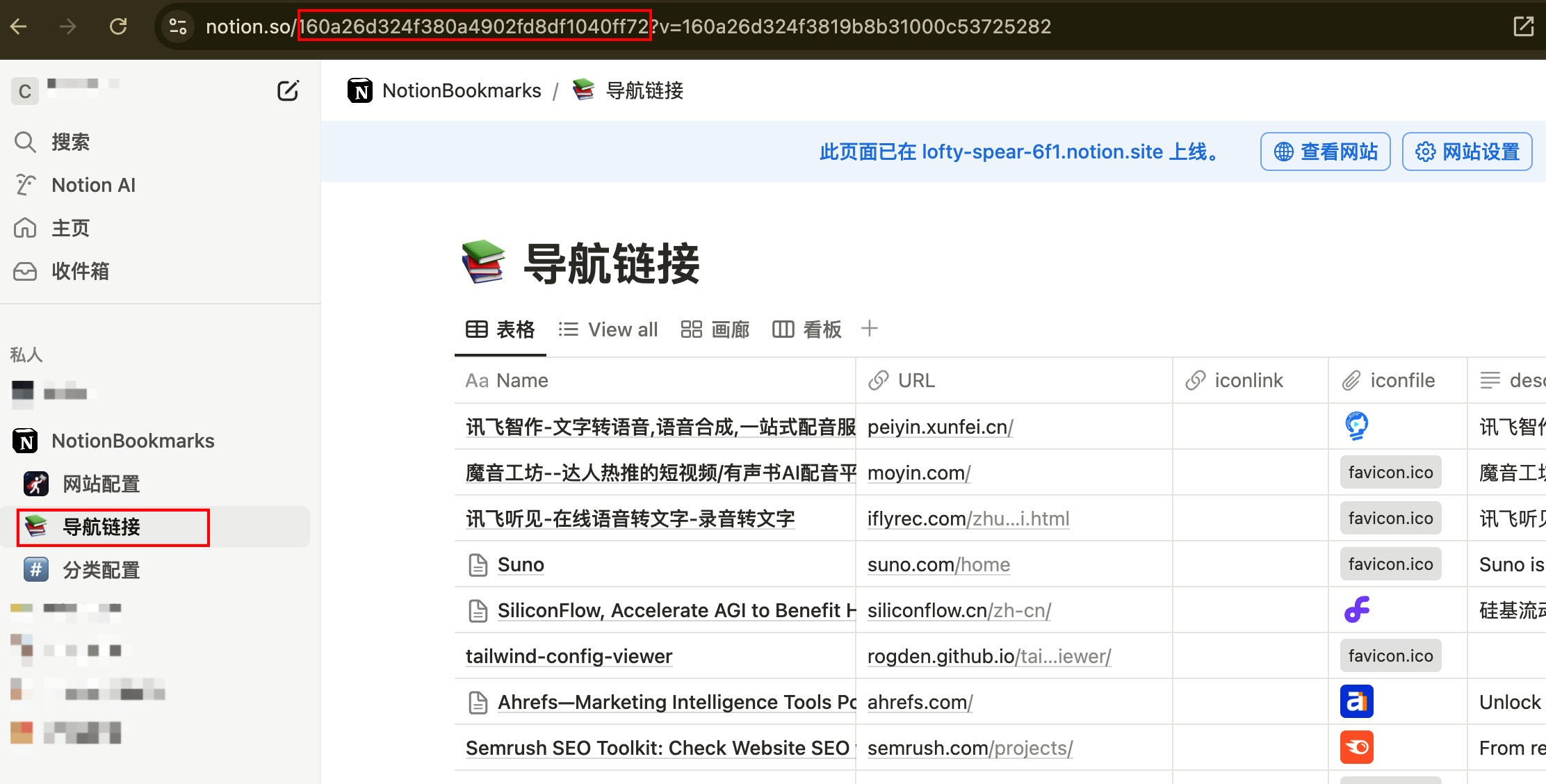The height and width of the screenshot is (784, 1546).
Task: Click favicon.ico file in 魔音工坊 row
Action: click(1391, 473)
